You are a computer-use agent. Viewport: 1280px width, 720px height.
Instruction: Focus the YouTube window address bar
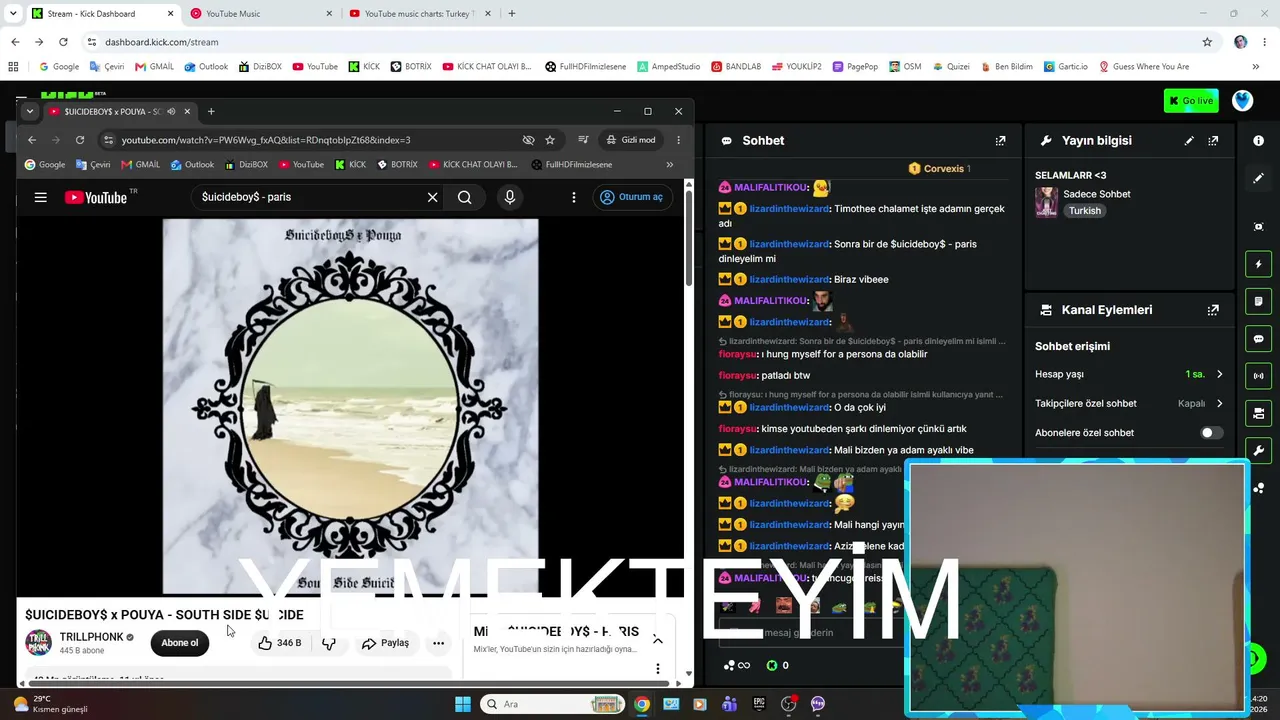point(315,140)
